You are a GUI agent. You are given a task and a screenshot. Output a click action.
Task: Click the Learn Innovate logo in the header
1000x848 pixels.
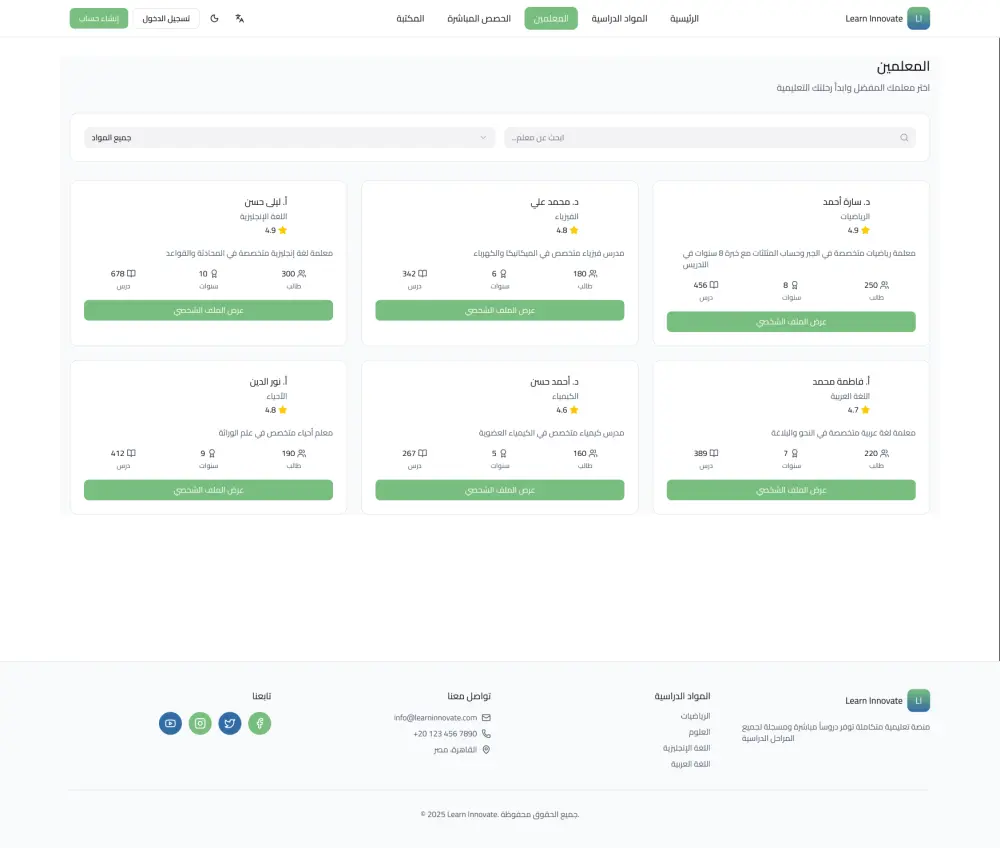pos(887,17)
